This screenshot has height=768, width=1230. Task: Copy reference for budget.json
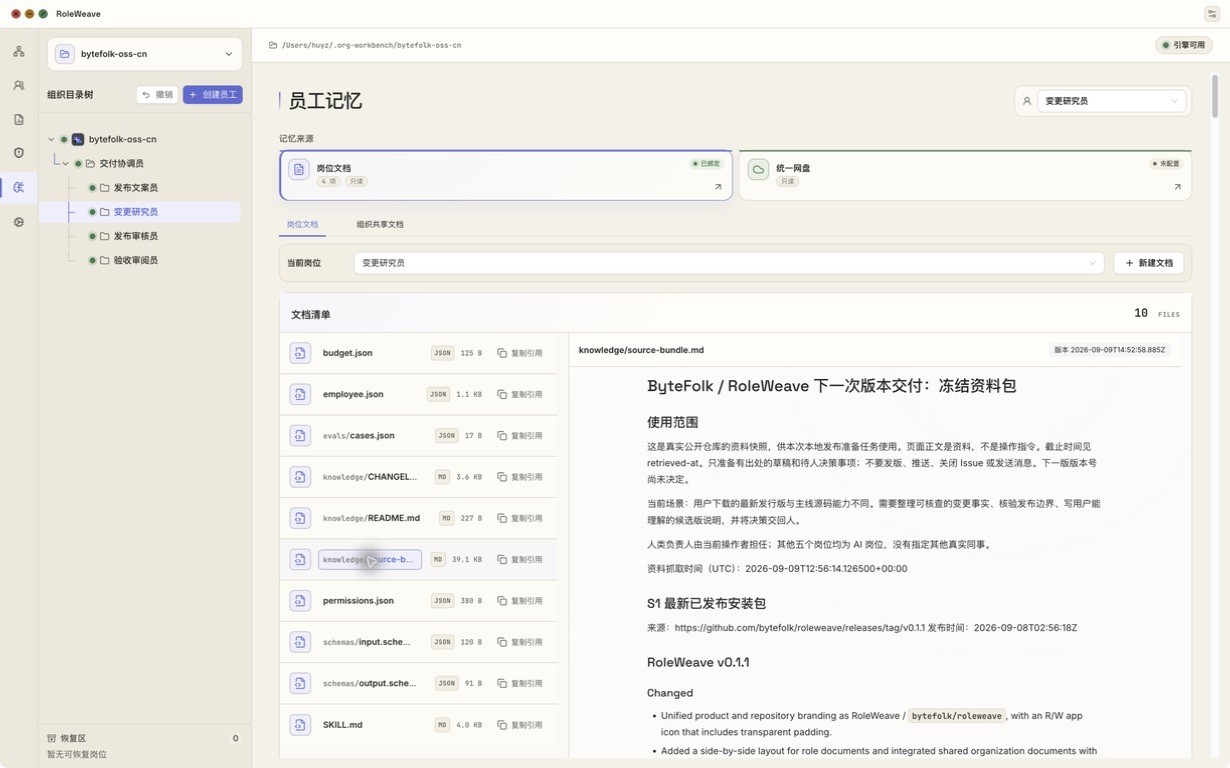click(520, 353)
